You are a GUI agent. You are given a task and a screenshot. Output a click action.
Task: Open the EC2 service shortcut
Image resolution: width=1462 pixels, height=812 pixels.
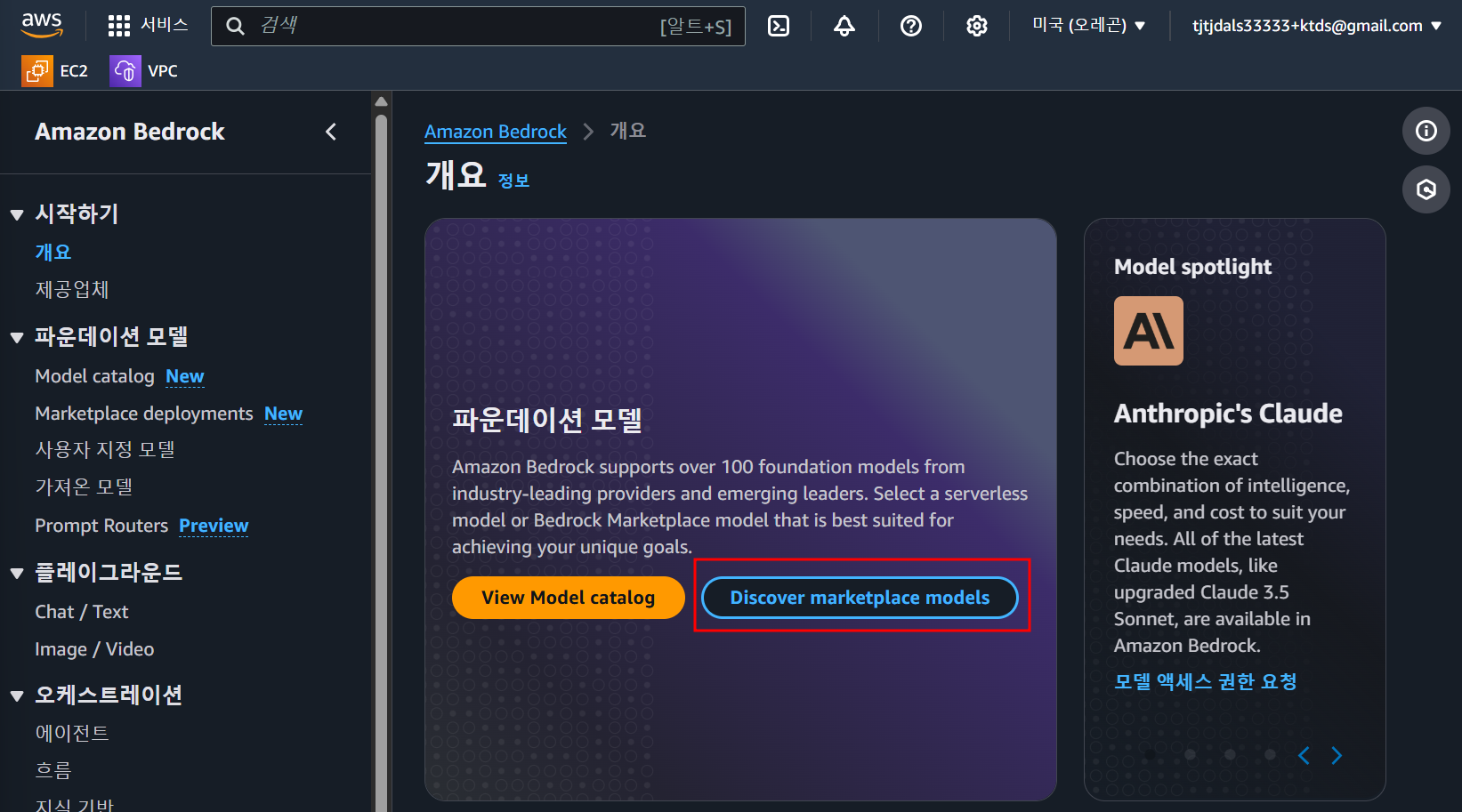click(x=55, y=71)
